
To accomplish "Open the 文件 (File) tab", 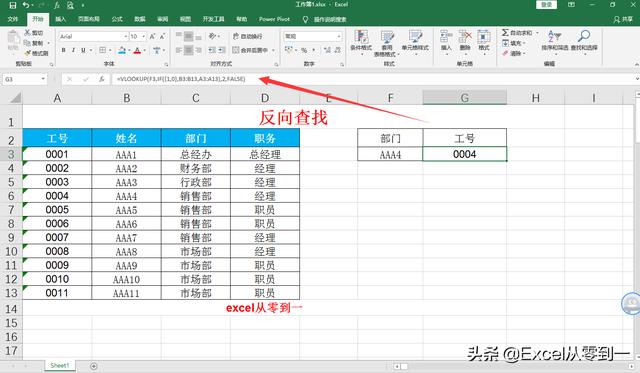I will pos(13,19).
